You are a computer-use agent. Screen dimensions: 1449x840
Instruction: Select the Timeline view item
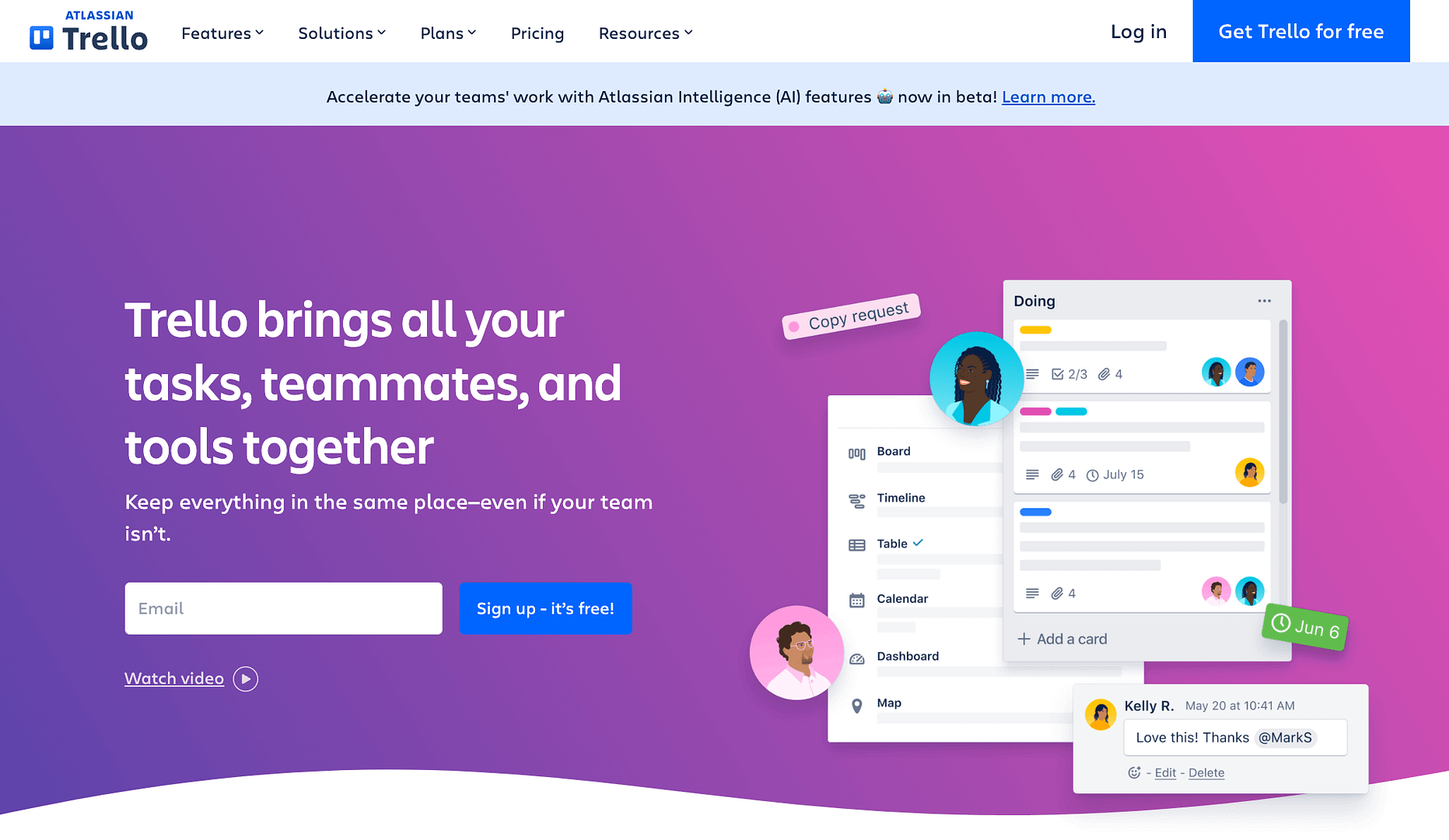click(901, 498)
